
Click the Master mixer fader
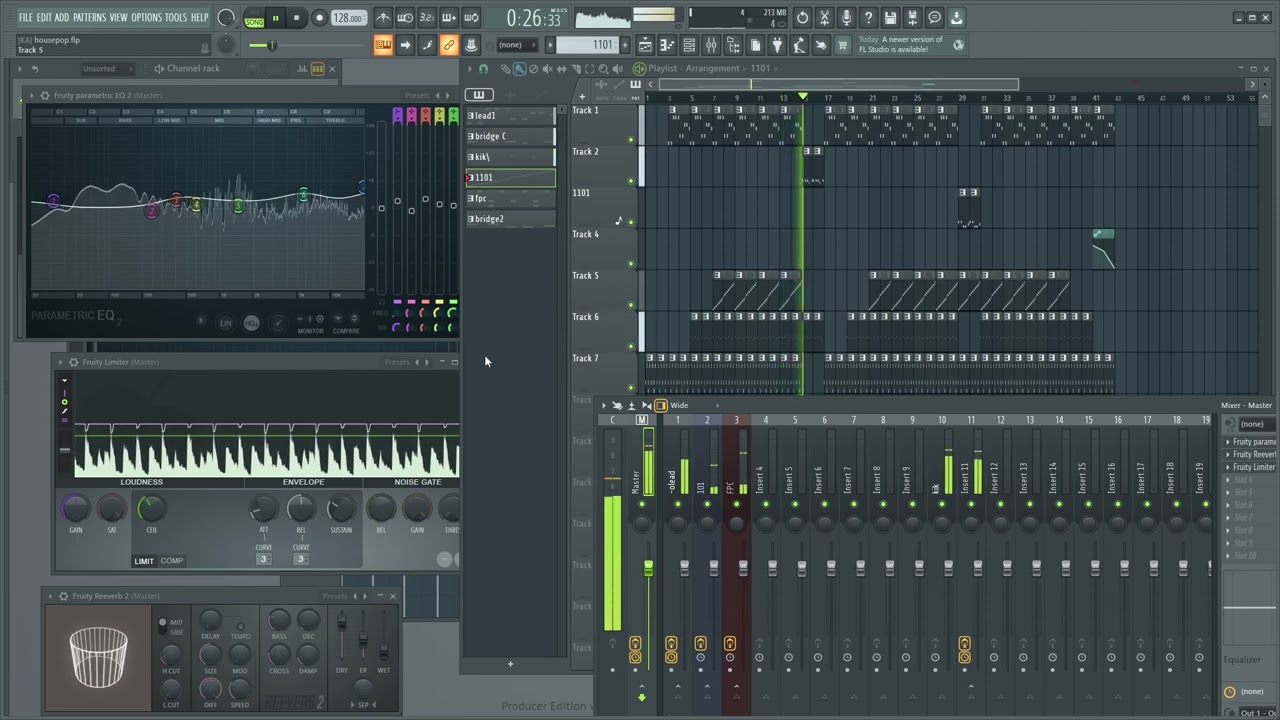[648, 569]
